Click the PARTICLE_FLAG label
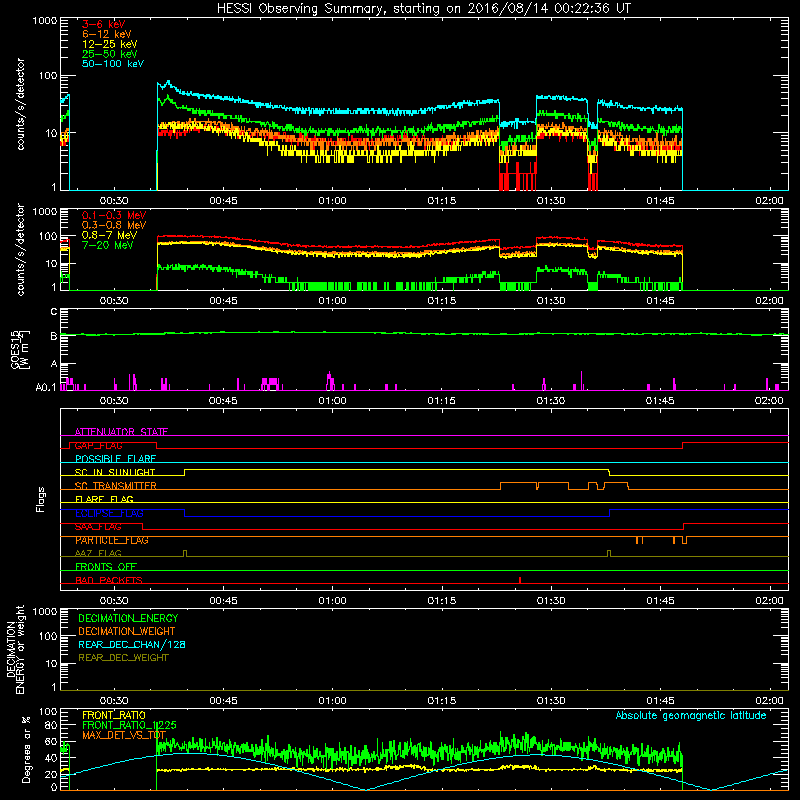800x800 pixels. [112, 540]
